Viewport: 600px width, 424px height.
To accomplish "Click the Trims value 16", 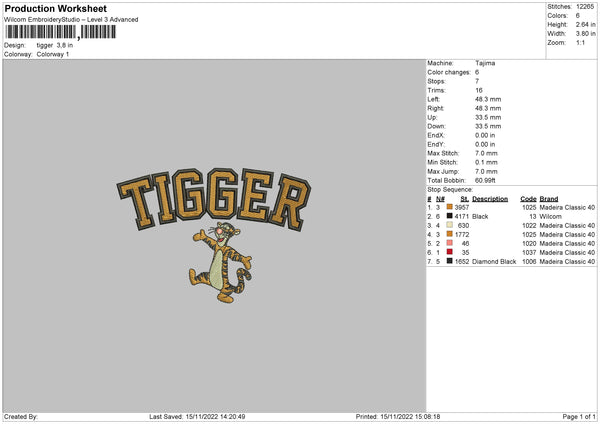I will [479, 90].
